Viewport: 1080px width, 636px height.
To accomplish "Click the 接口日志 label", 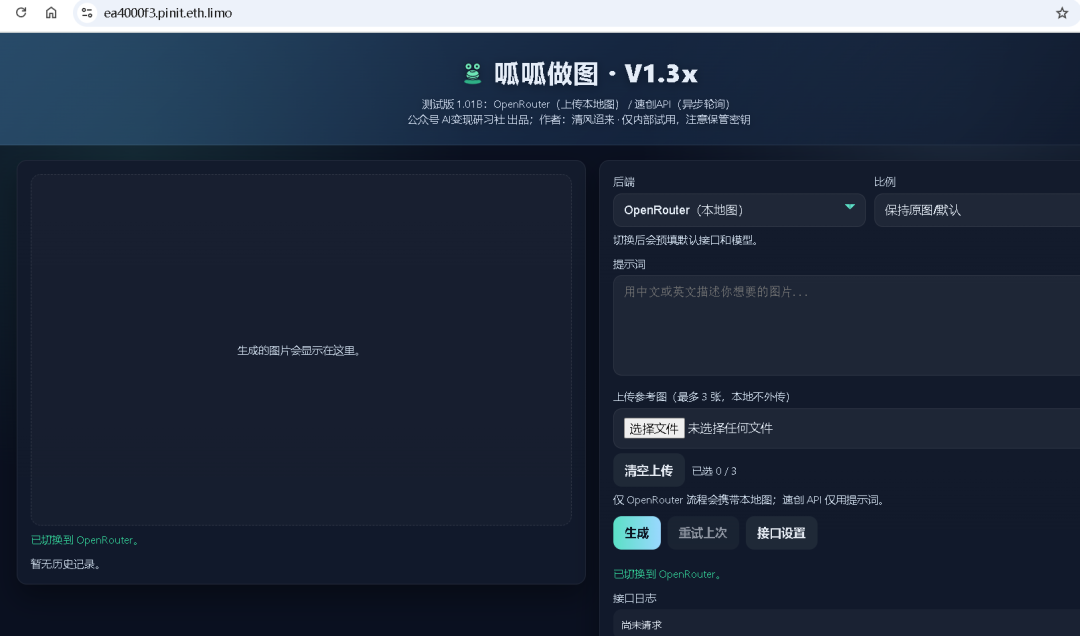I will pyautogui.click(x=634, y=598).
